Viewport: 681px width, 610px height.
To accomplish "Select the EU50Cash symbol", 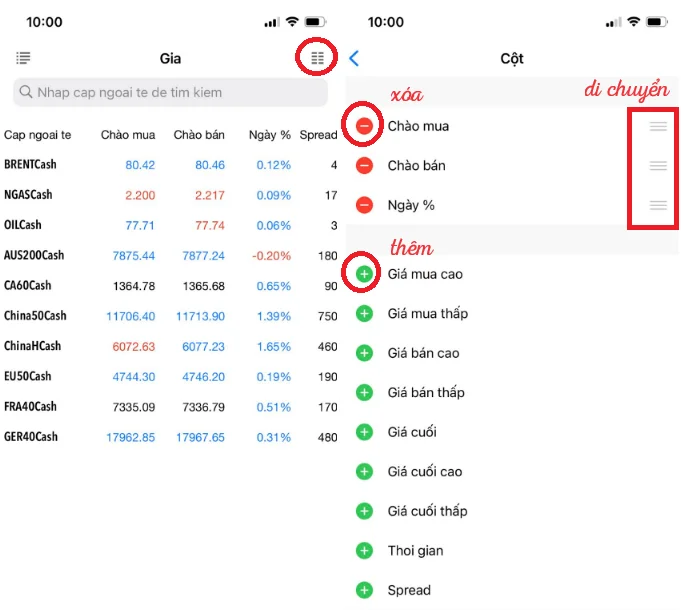I will coord(27,376).
